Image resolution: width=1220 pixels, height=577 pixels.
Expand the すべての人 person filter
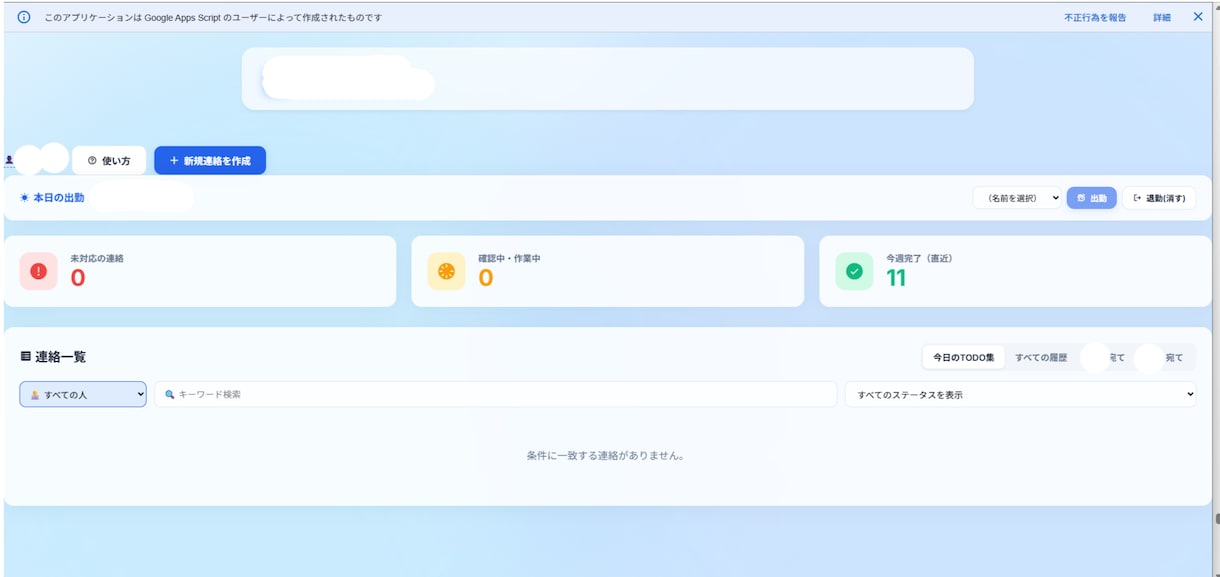[x=83, y=394]
